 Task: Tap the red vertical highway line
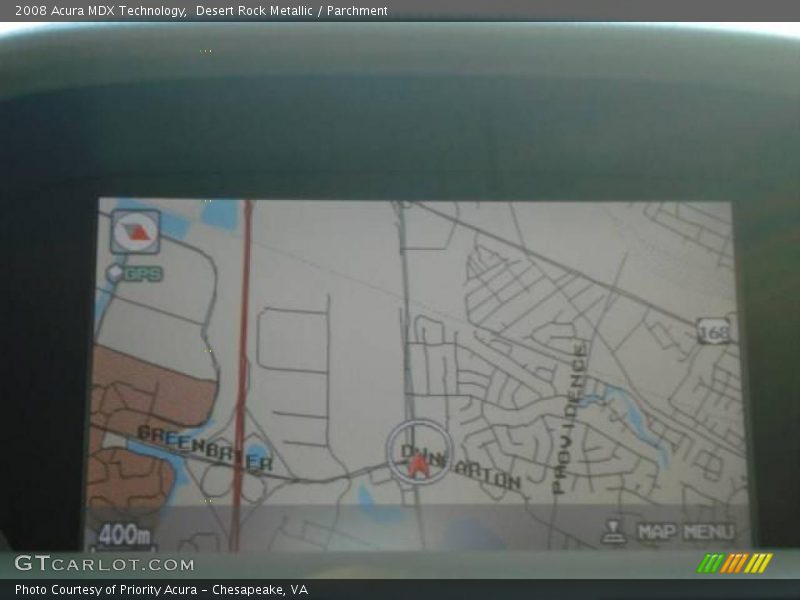click(x=242, y=375)
